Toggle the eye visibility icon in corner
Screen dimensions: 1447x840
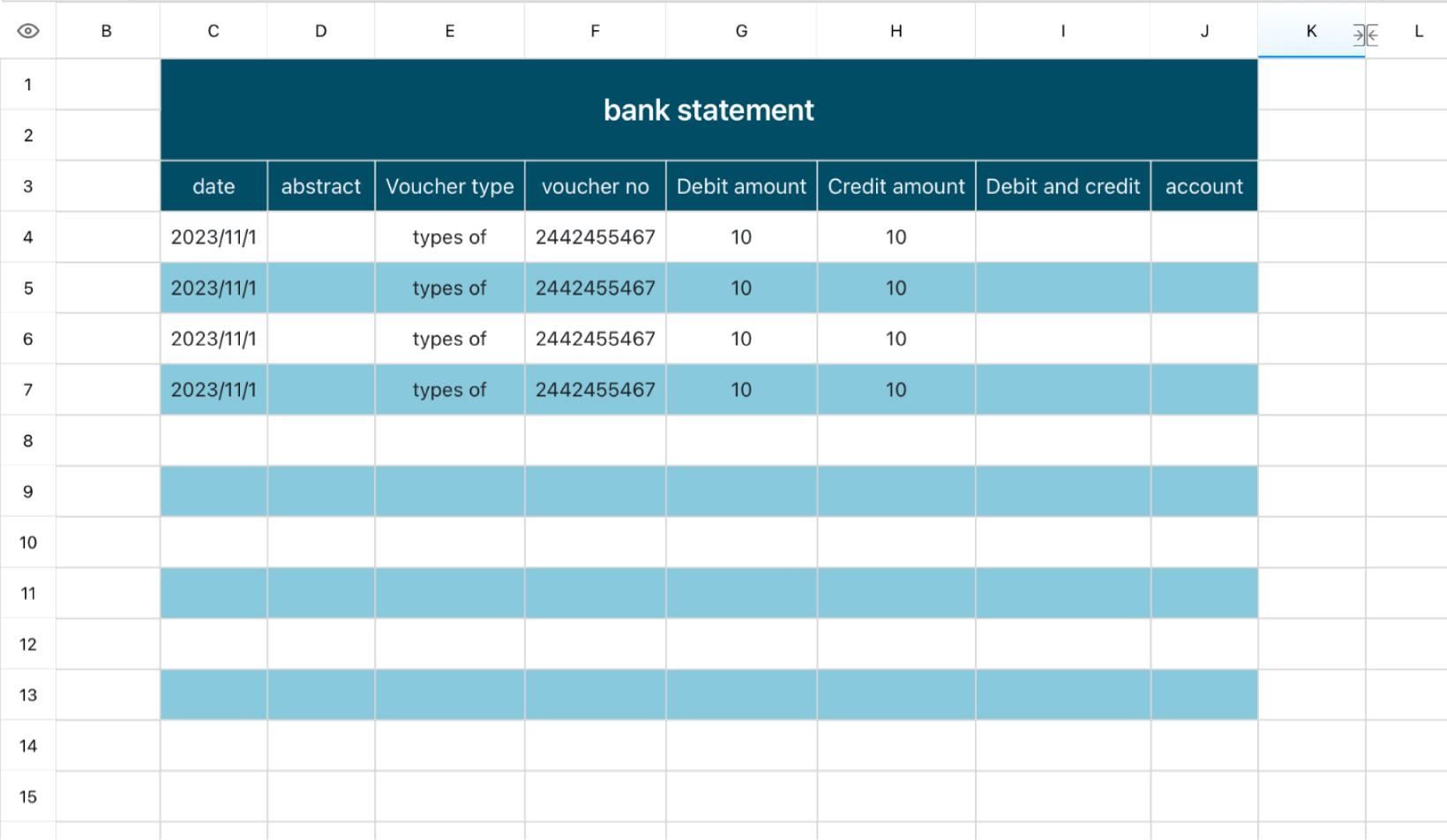(28, 31)
